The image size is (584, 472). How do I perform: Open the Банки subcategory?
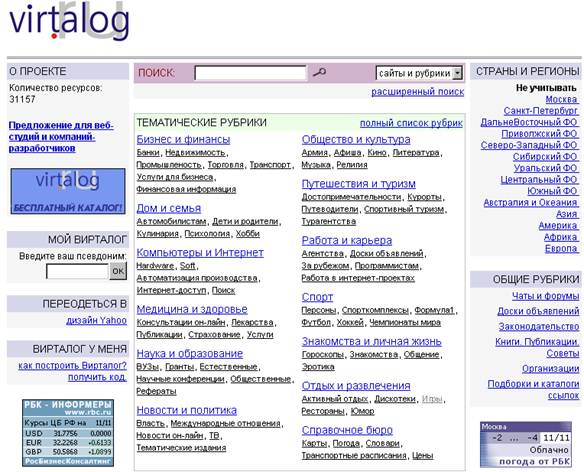pyautogui.click(x=148, y=153)
